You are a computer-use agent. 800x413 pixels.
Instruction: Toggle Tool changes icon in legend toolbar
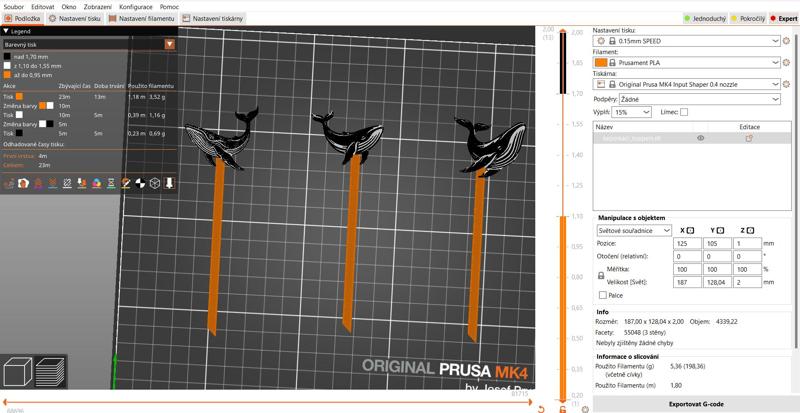(x=82, y=183)
